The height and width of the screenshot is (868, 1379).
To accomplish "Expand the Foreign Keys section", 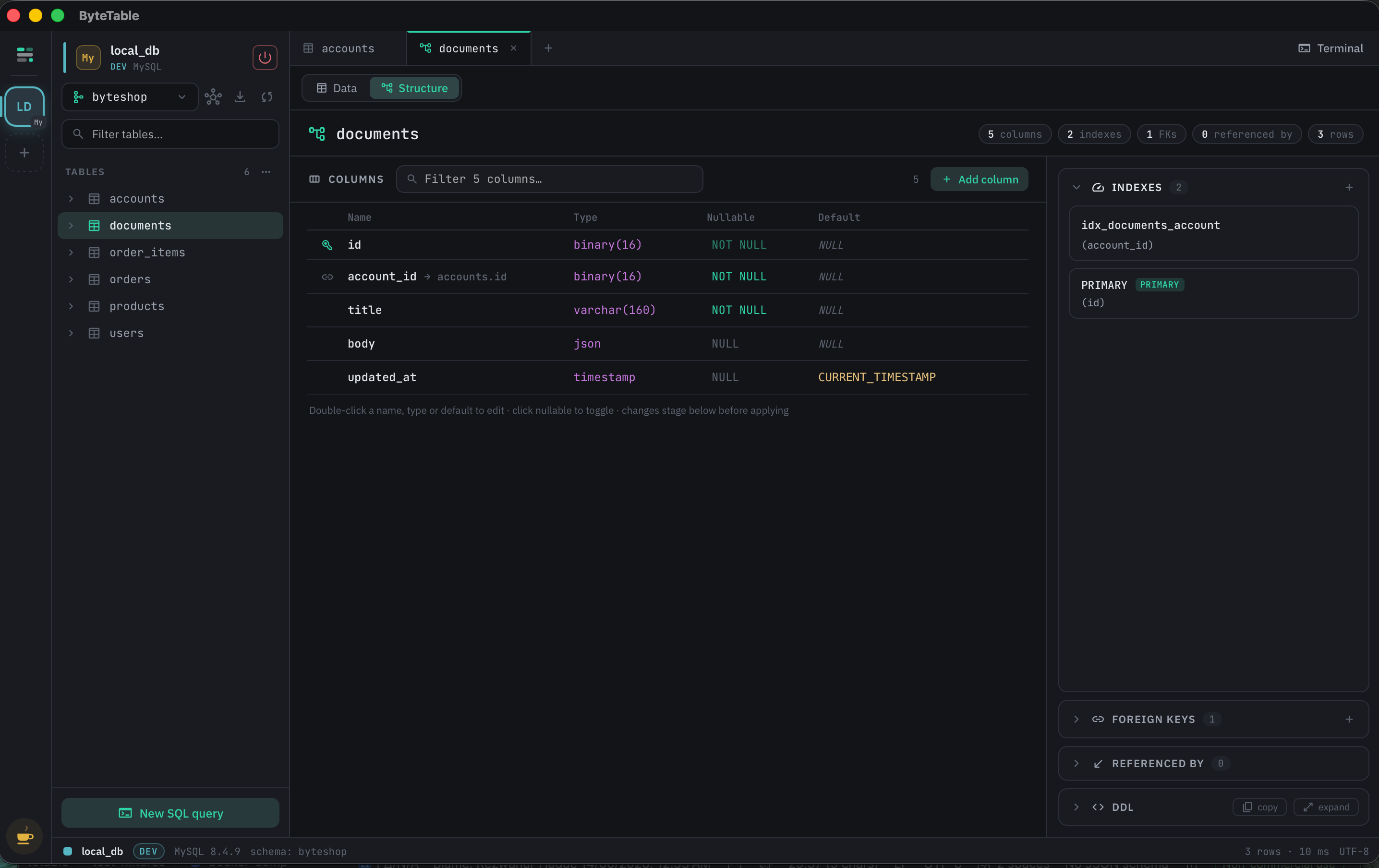I will pos(1076,719).
